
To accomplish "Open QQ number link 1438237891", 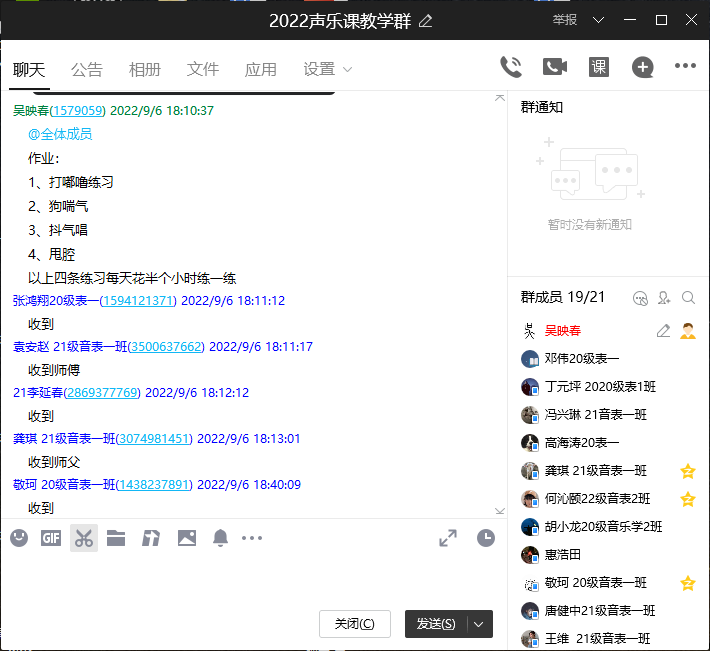I will 154,485.
